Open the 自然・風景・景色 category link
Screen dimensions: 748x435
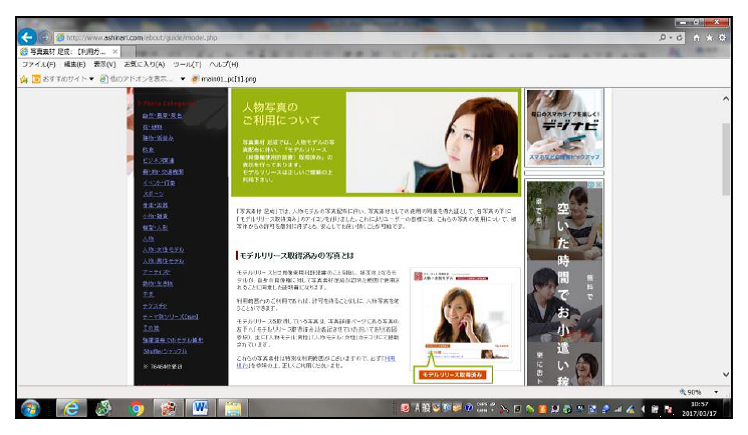[162, 116]
